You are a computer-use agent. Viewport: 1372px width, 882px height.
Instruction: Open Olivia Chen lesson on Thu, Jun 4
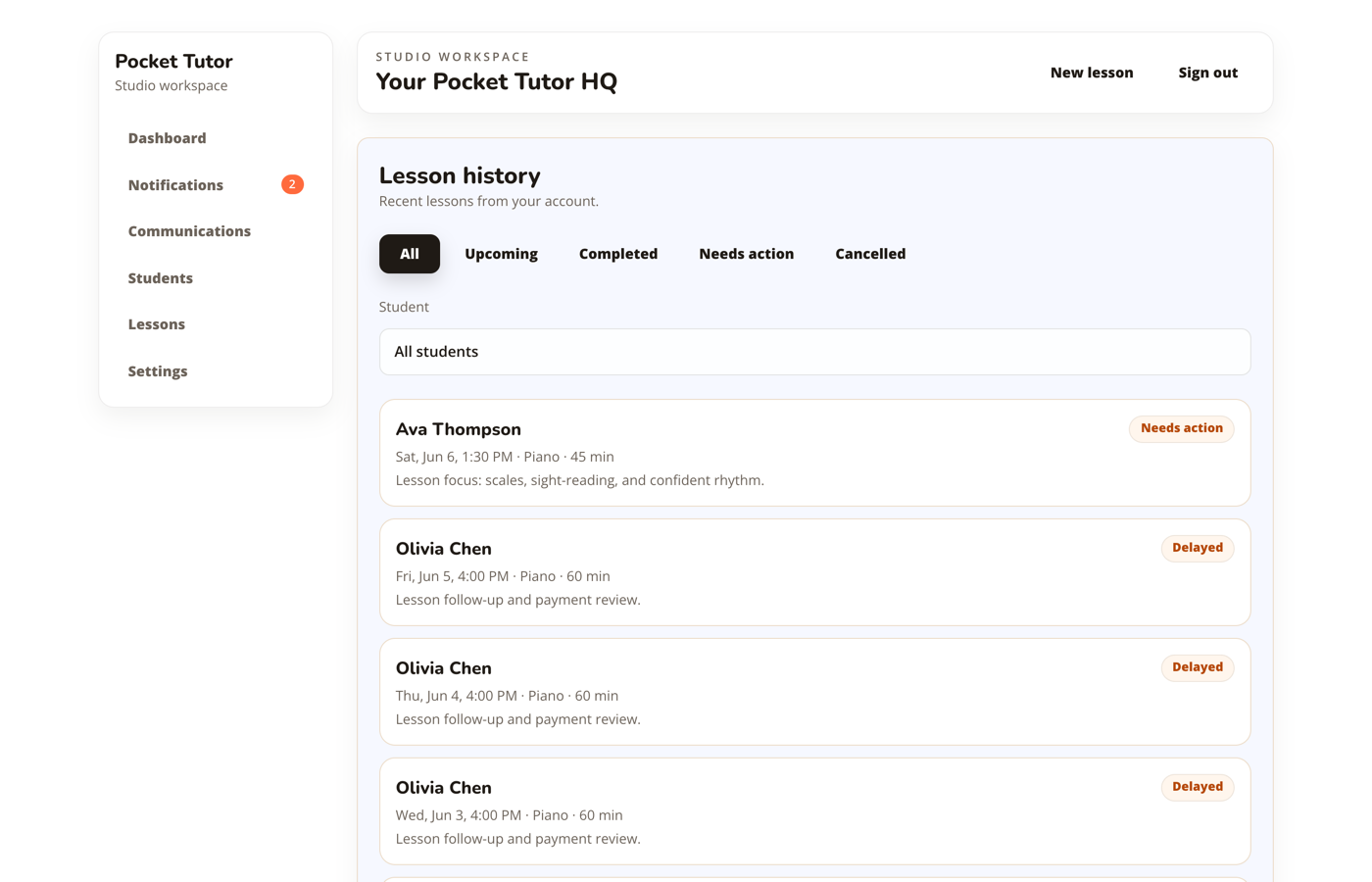click(815, 692)
